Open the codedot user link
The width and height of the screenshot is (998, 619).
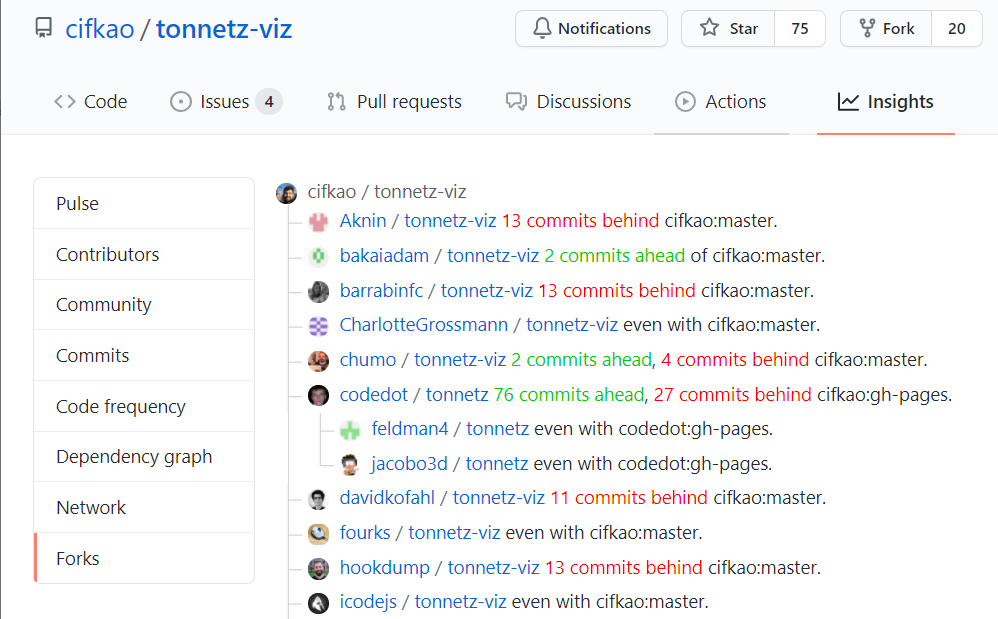[x=374, y=395]
